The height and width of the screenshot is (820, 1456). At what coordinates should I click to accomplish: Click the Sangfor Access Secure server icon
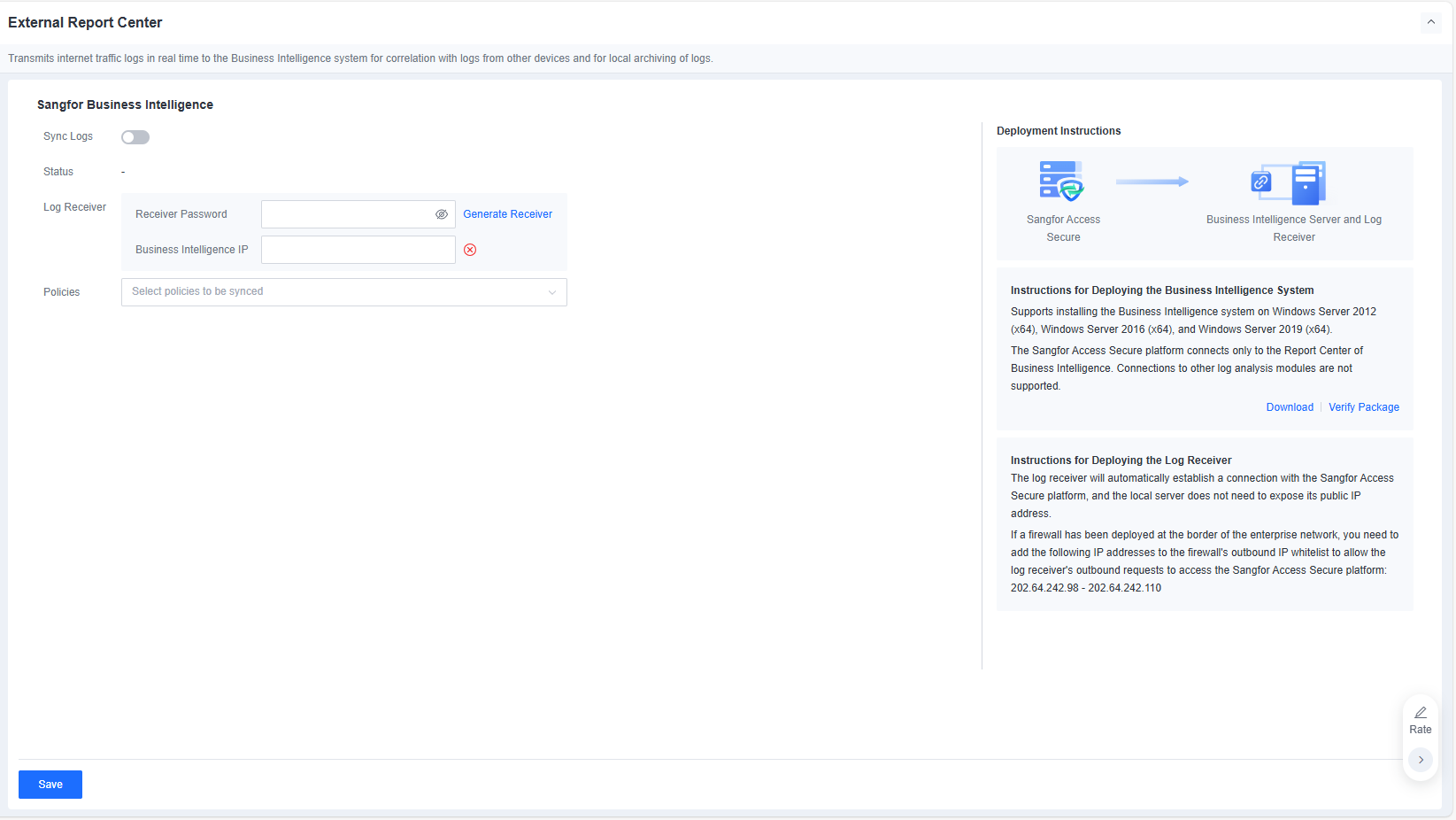coord(1062,182)
